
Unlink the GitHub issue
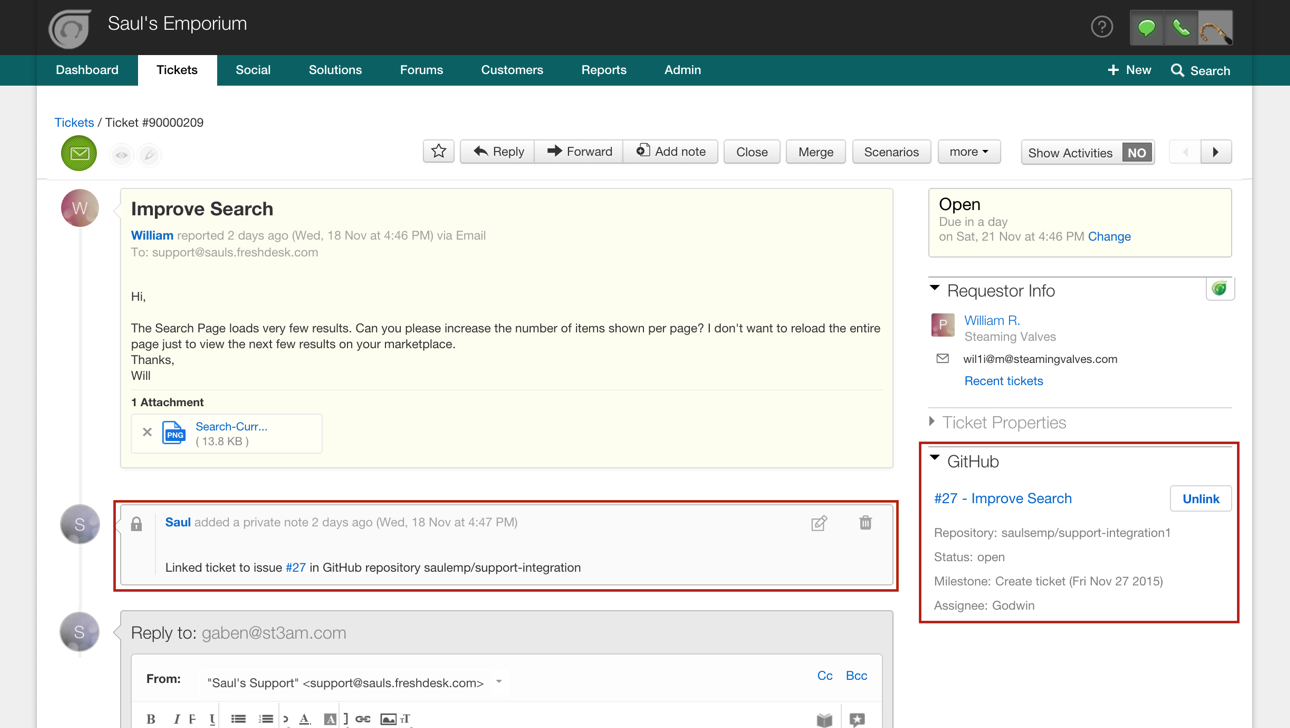1201,499
